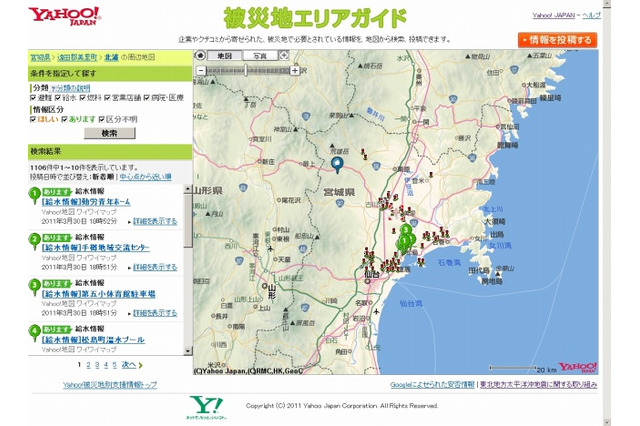Viewport: 640px width, 426px height.
Task: Open the ヘルプ help link
Action: (x=591, y=16)
